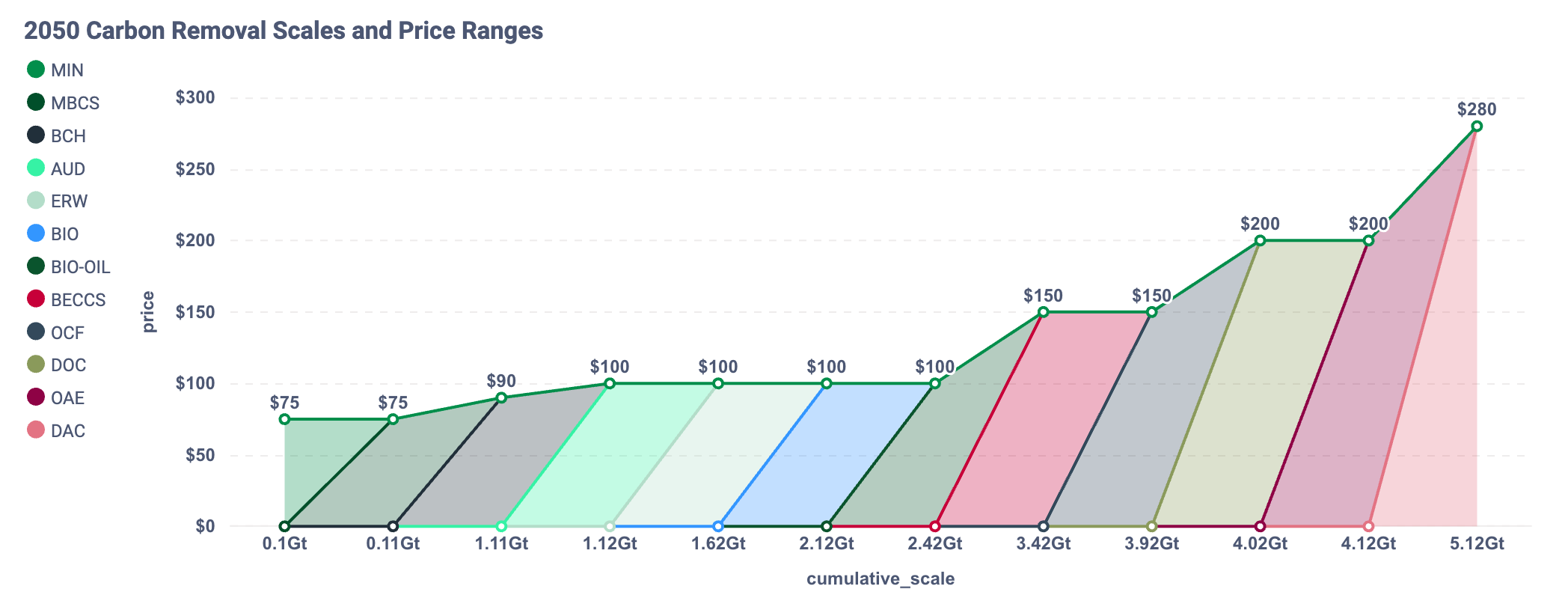
Task: Toggle the ERW legend label
Action: [x=69, y=201]
